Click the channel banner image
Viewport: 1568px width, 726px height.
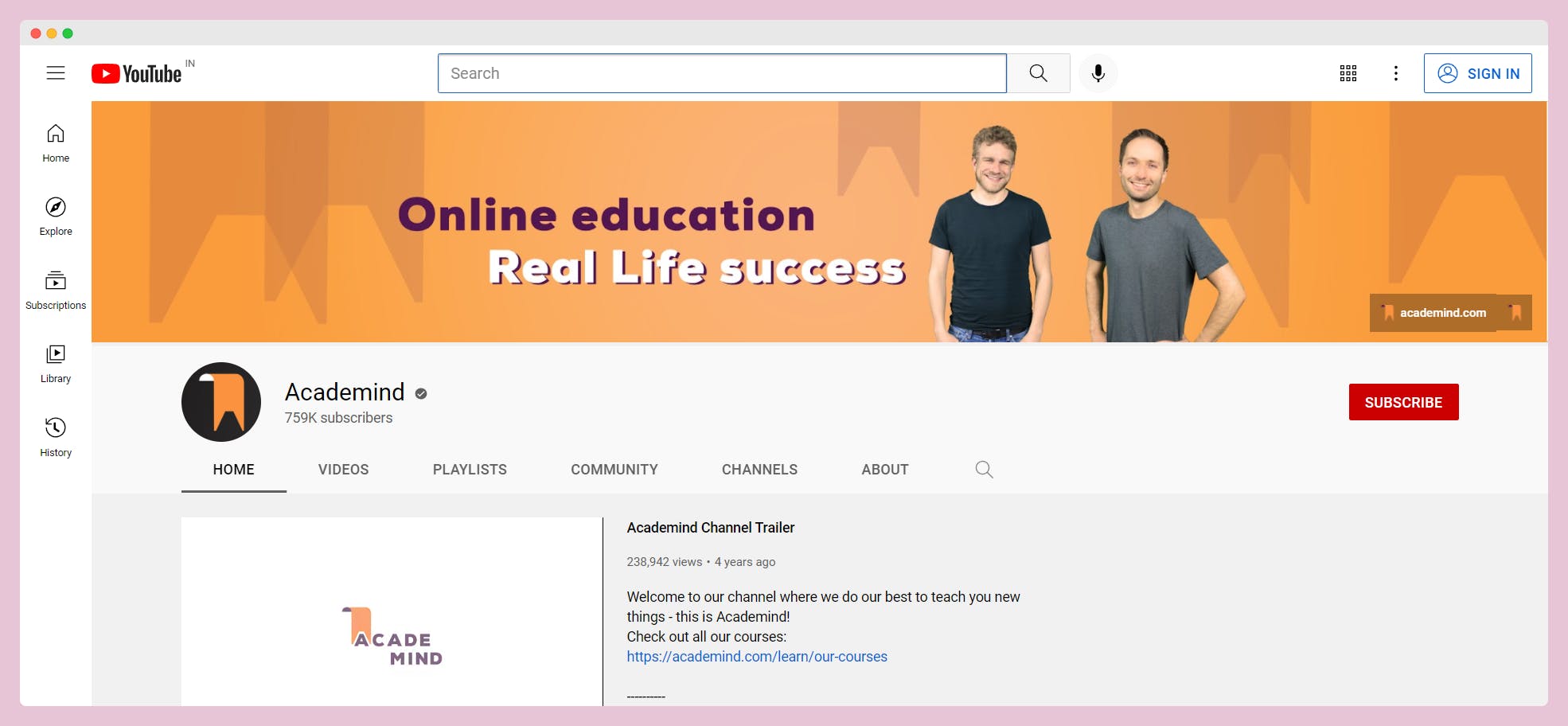click(x=819, y=221)
